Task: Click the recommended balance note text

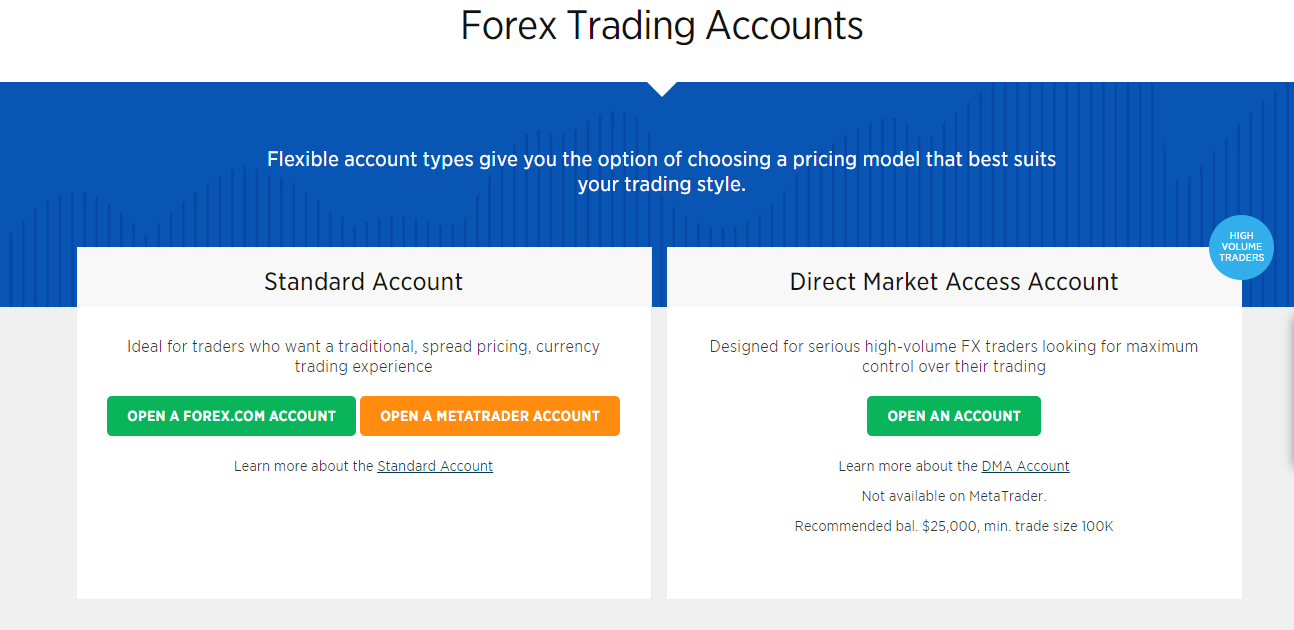Action: click(x=953, y=525)
